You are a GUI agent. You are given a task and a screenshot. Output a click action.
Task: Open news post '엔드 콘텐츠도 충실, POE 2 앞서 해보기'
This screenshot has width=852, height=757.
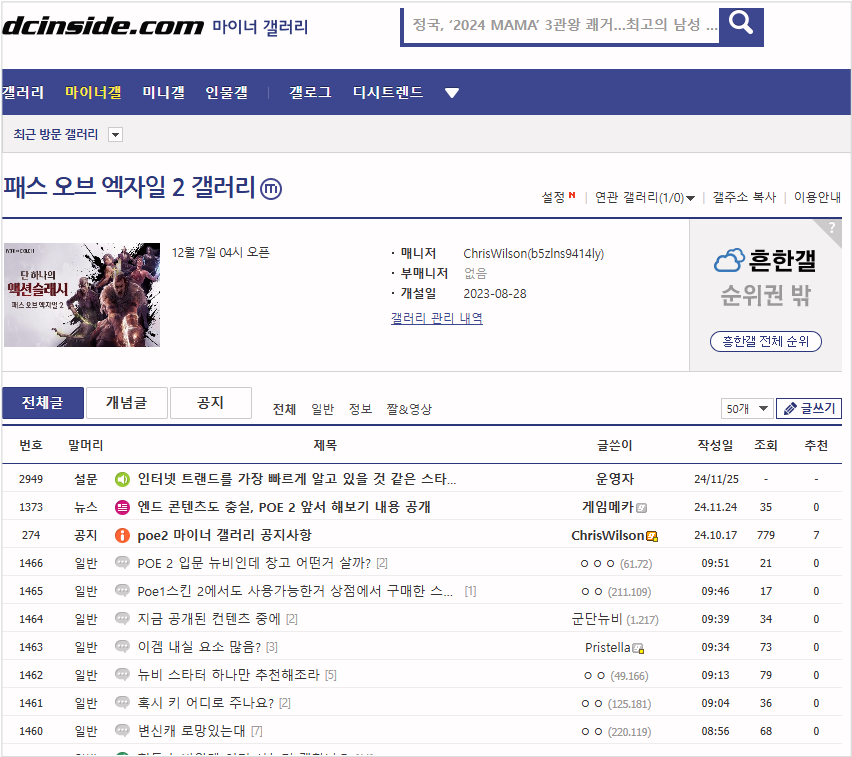pos(284,508)
